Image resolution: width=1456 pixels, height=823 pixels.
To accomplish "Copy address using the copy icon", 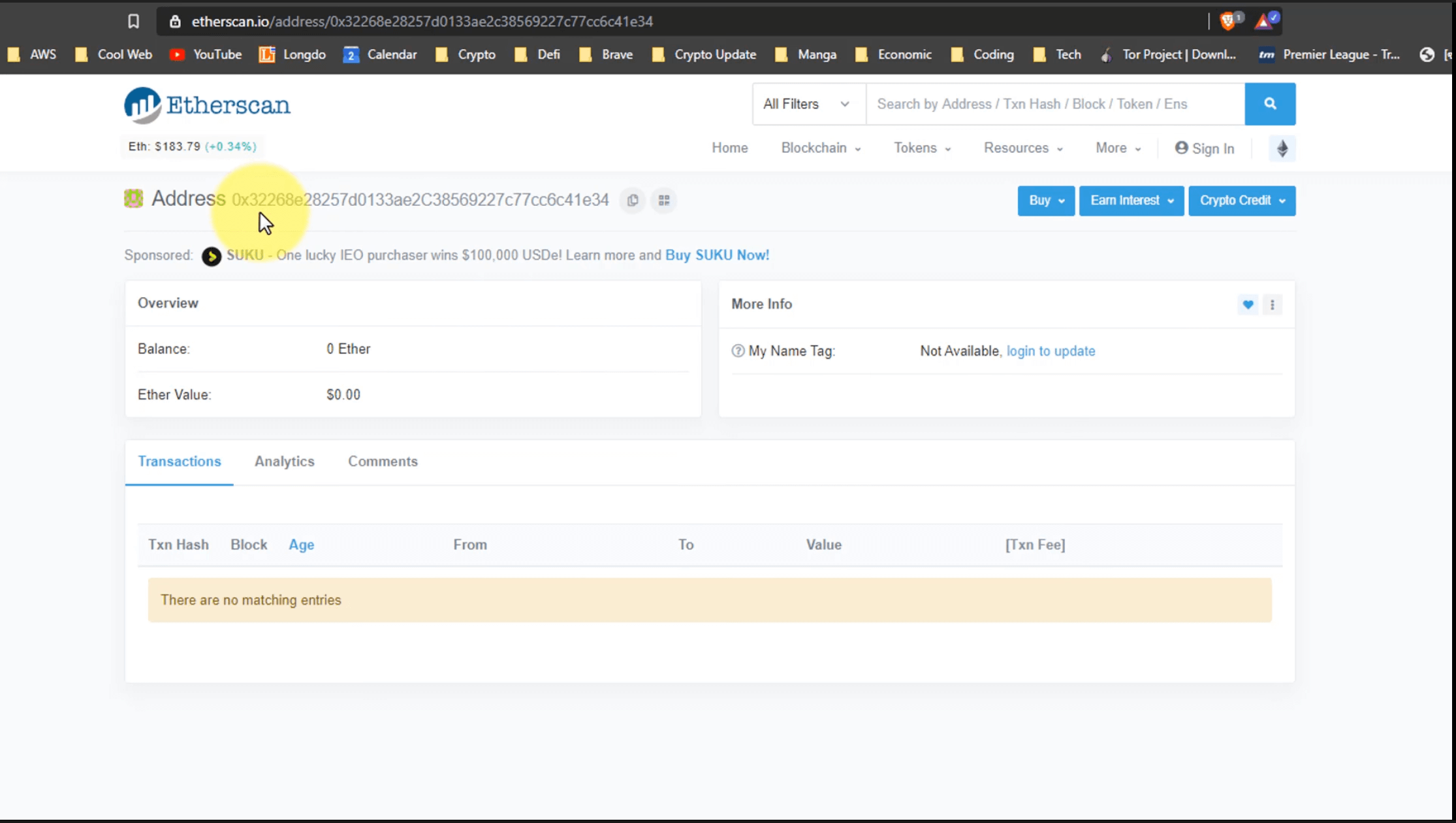I will [633, 201].
